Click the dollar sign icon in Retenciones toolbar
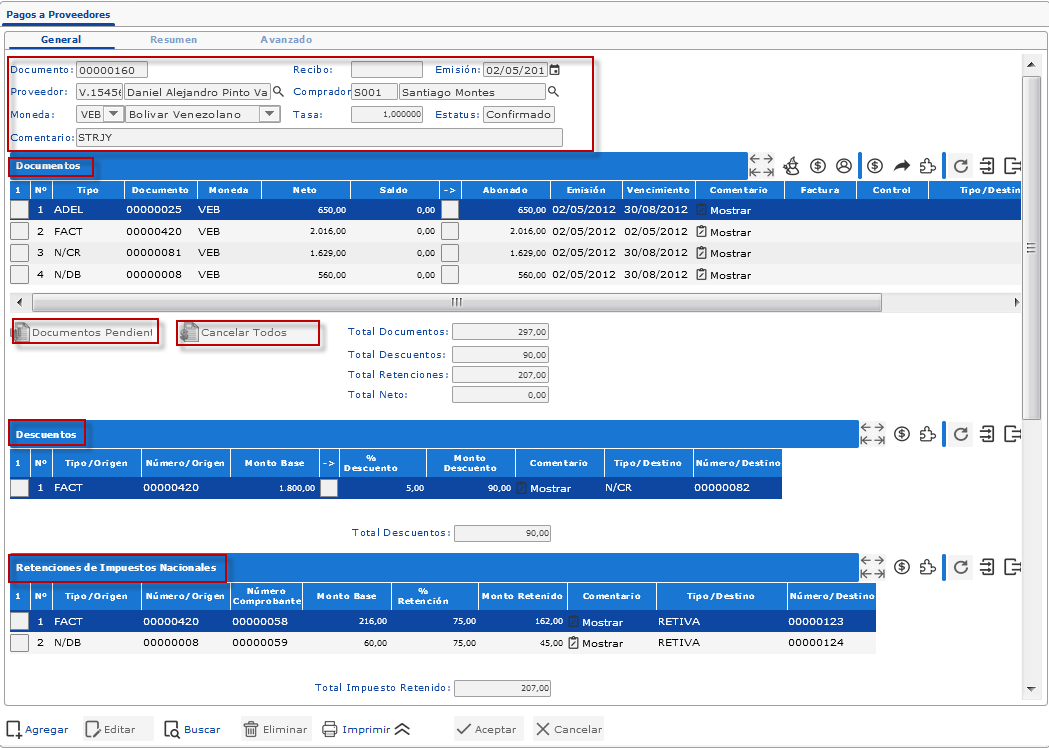Image resolution: width=1049 pixels, height=748 pixels. pos(902,568)
